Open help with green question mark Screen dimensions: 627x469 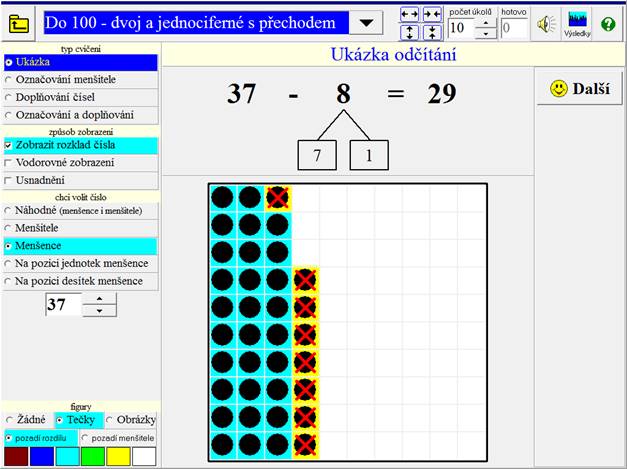pos(608,24)
